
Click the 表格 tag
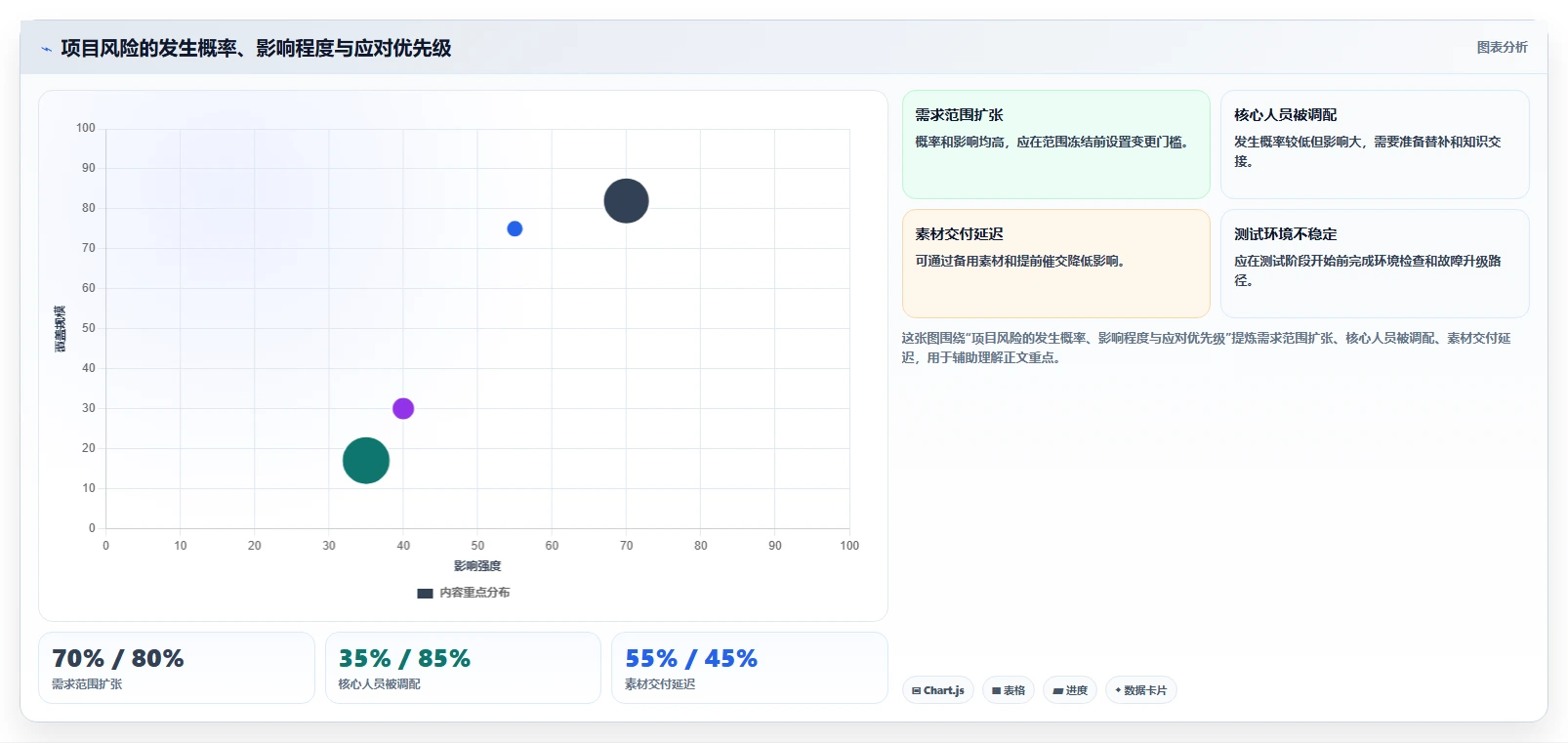coord(1009,690)
